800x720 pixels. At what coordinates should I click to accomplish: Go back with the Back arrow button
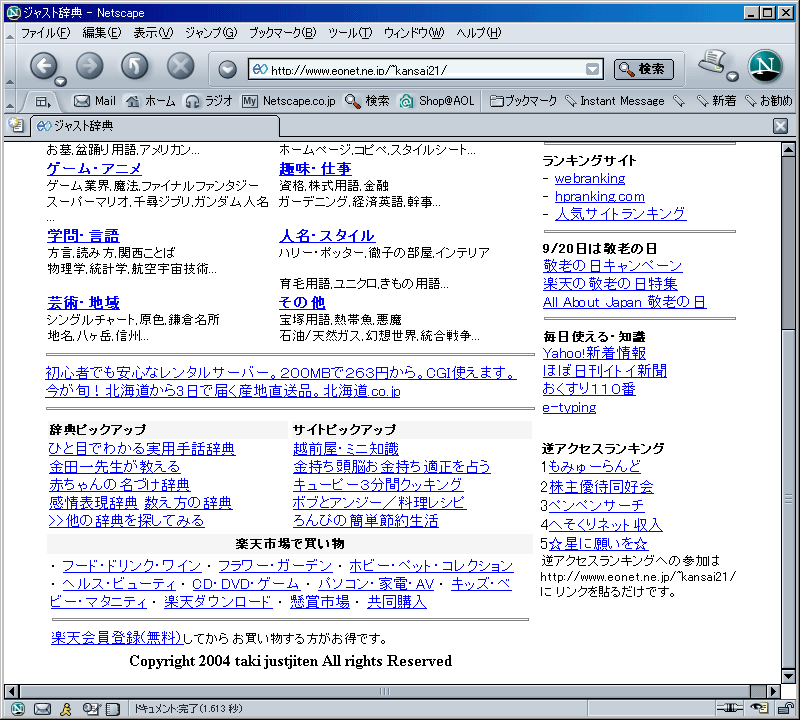click(x=44, y=66)
